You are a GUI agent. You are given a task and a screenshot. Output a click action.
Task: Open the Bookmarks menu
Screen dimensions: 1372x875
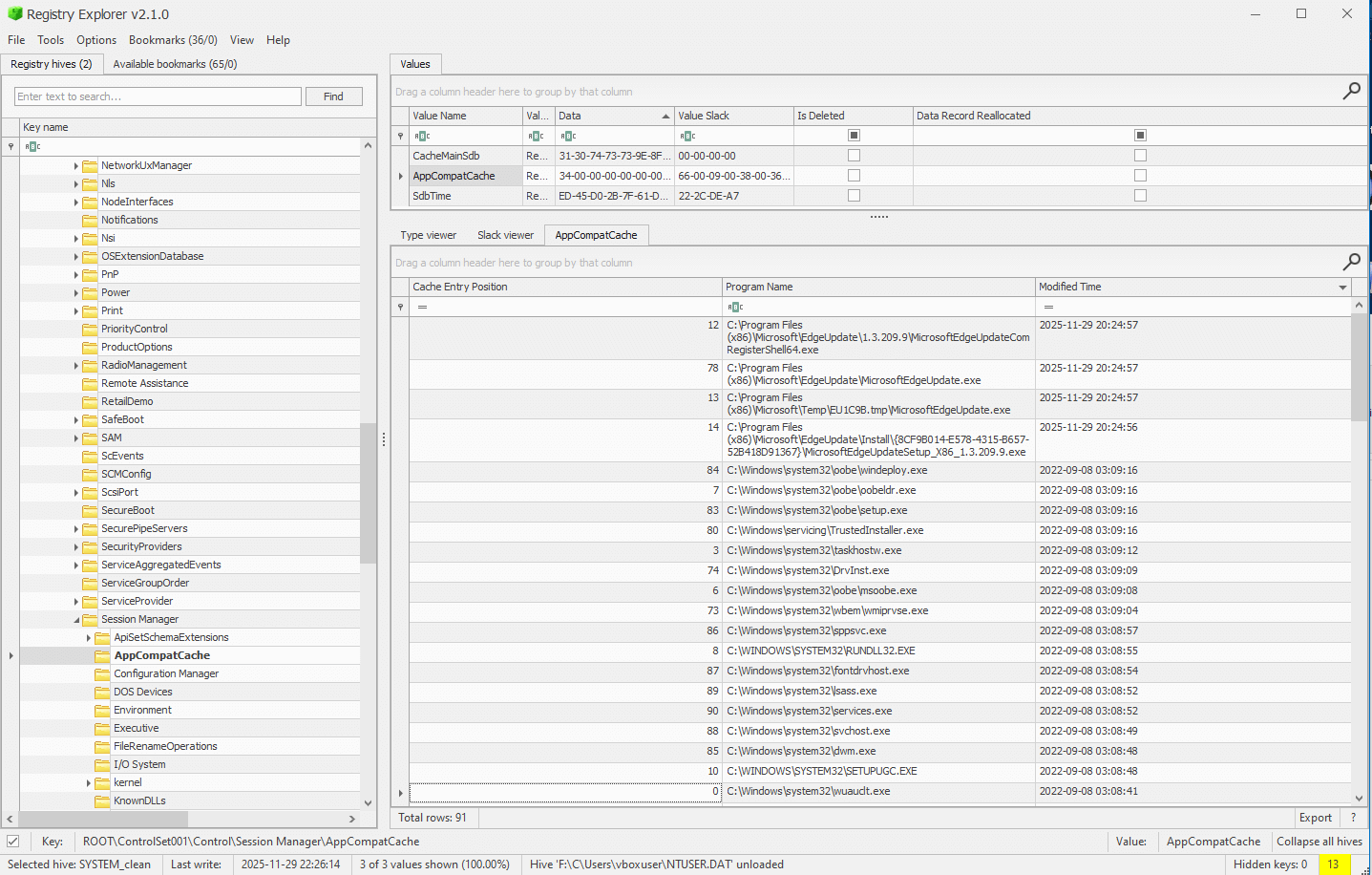click(173, 40)
